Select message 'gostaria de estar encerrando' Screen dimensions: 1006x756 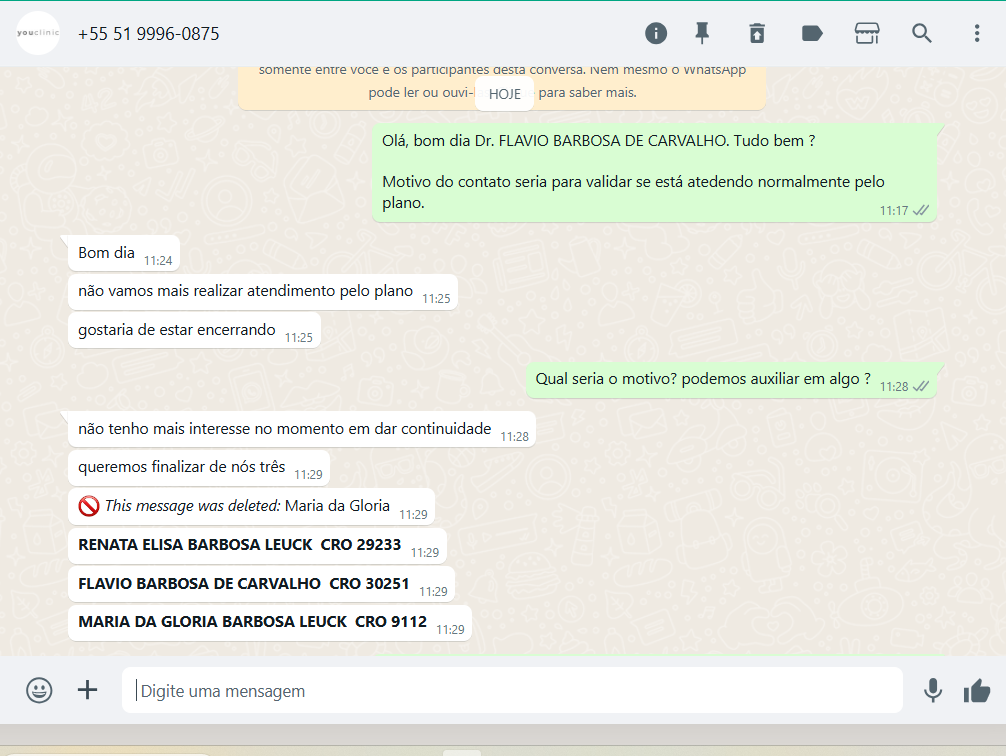(x=194, y=331)
